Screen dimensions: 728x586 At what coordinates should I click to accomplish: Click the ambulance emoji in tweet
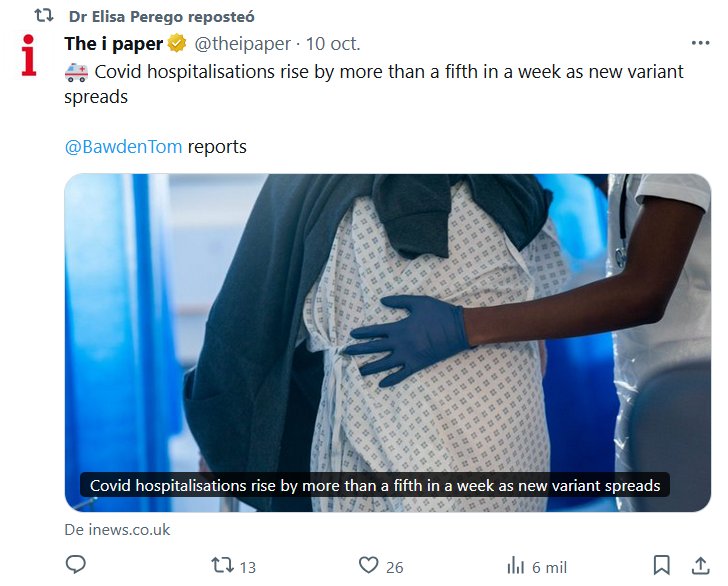click(x=76, y=73)
